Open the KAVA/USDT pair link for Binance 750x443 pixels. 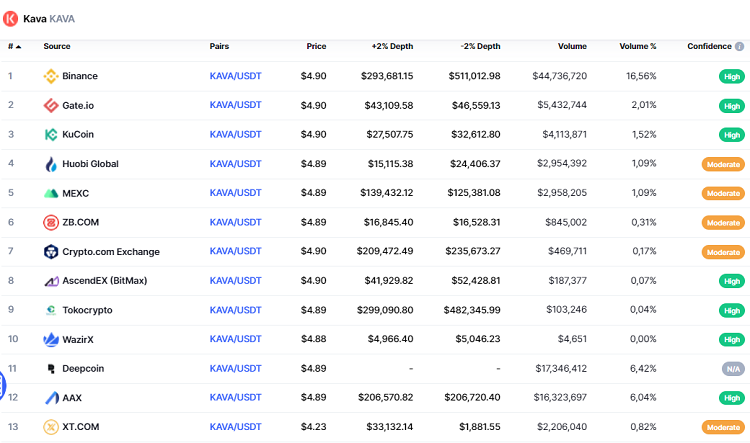click(x=235, y=76)
